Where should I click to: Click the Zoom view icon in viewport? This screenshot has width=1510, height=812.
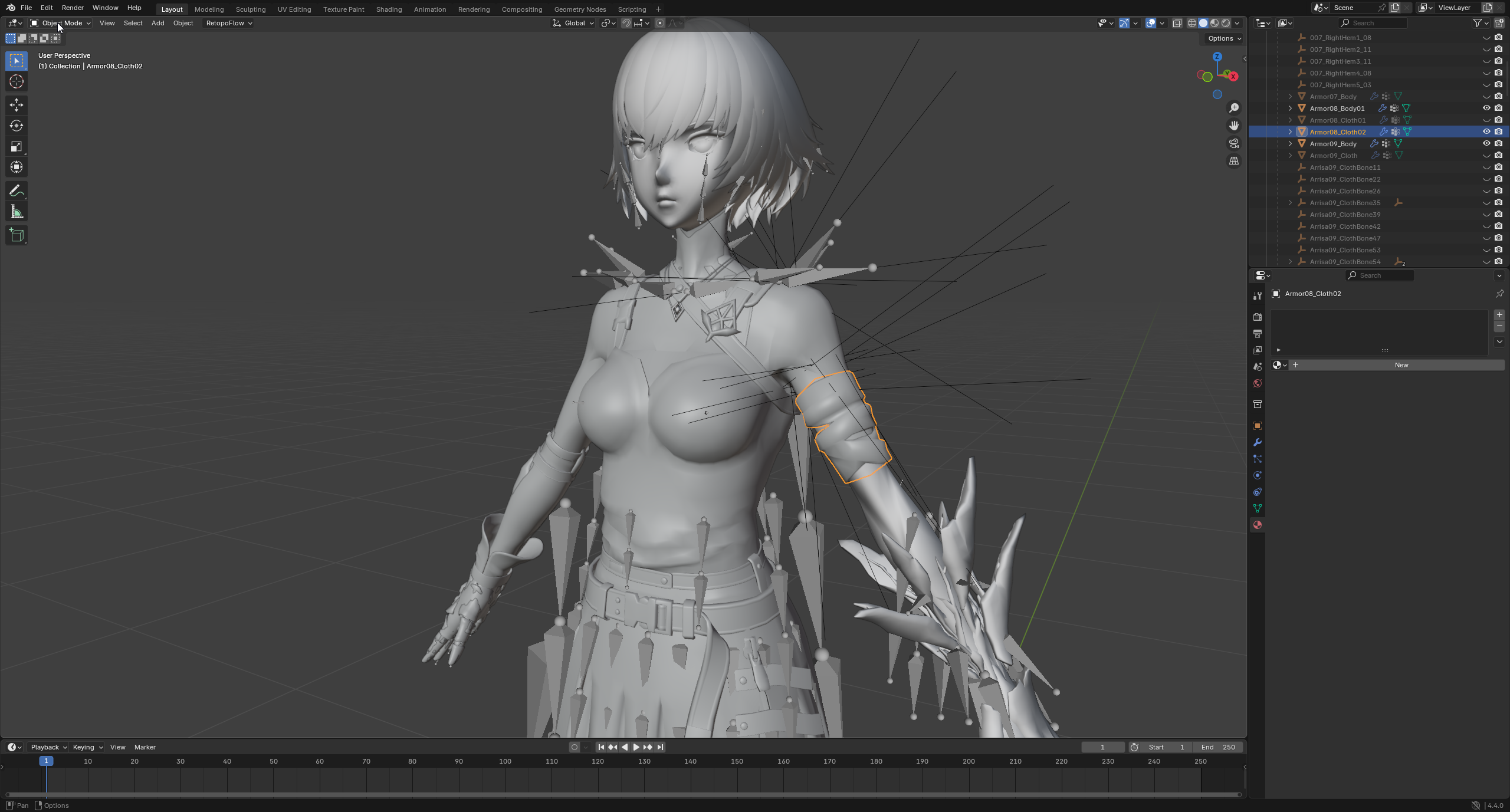tap(1233, 108)
